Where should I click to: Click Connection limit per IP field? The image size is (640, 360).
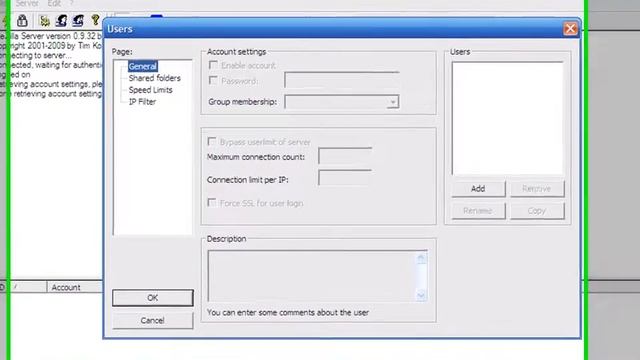click(345, 178)
